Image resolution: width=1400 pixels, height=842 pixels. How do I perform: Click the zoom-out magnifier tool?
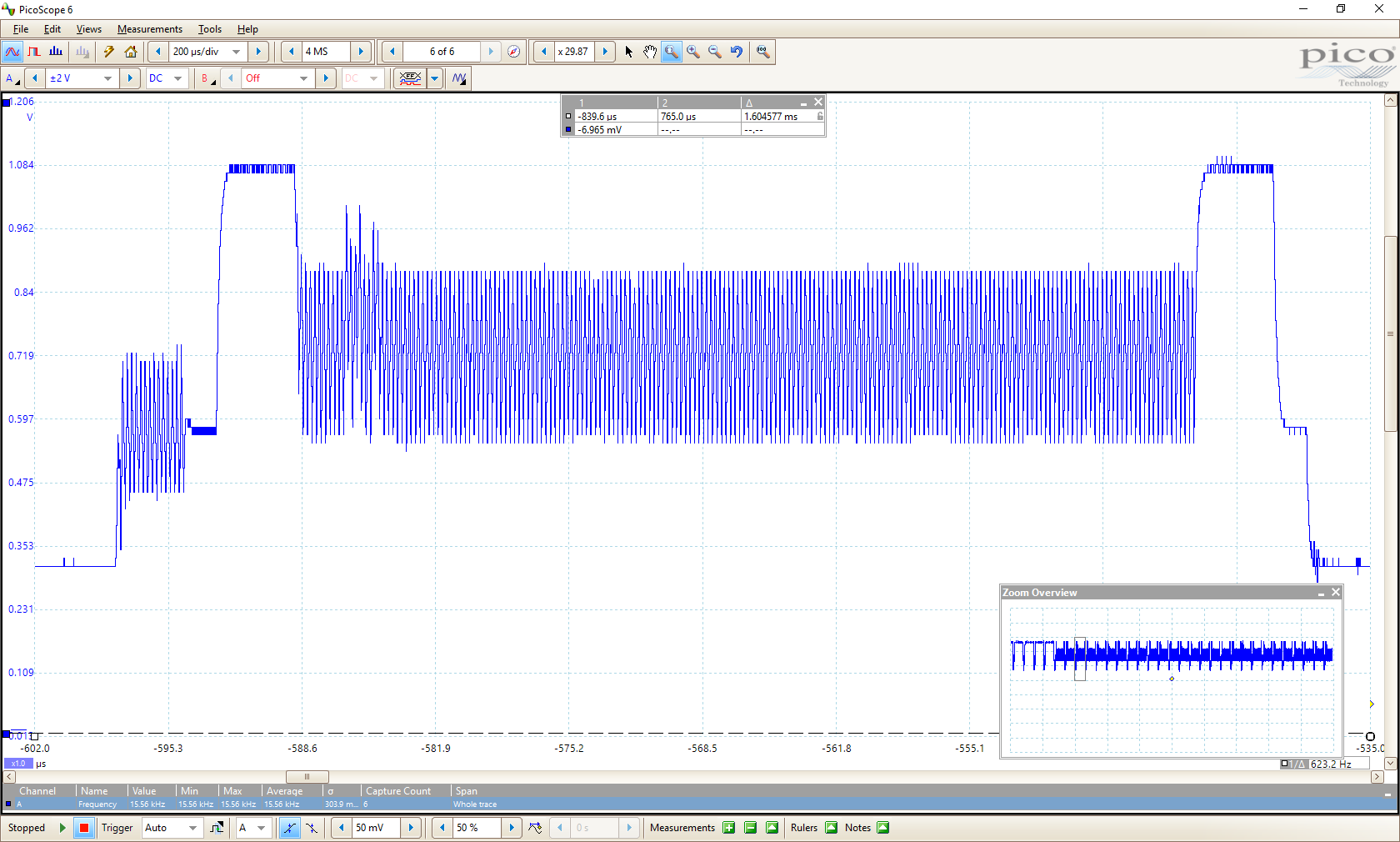(x=715, y=52)
